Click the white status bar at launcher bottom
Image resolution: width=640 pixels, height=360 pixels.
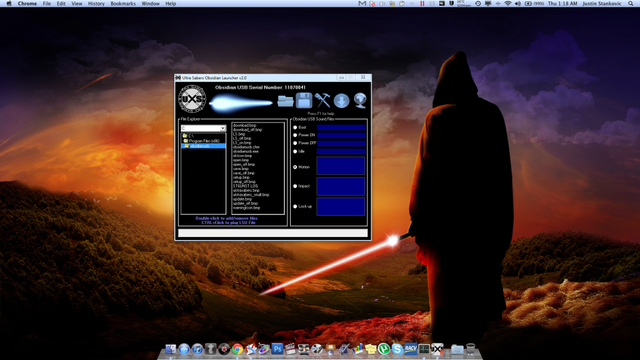click(273, 233)
